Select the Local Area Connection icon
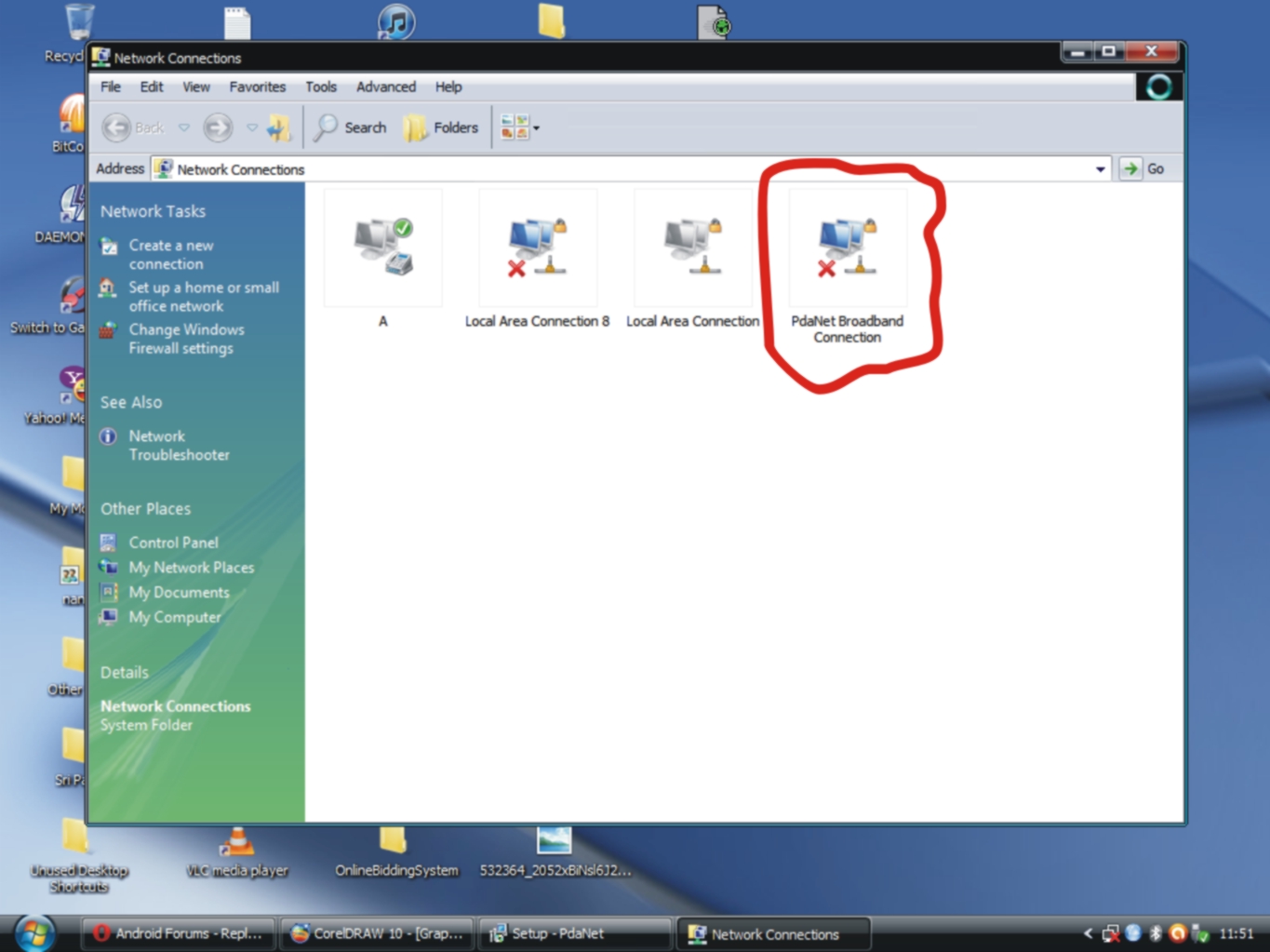Viewport: 1270px width, 952px height. click(692, 250)
